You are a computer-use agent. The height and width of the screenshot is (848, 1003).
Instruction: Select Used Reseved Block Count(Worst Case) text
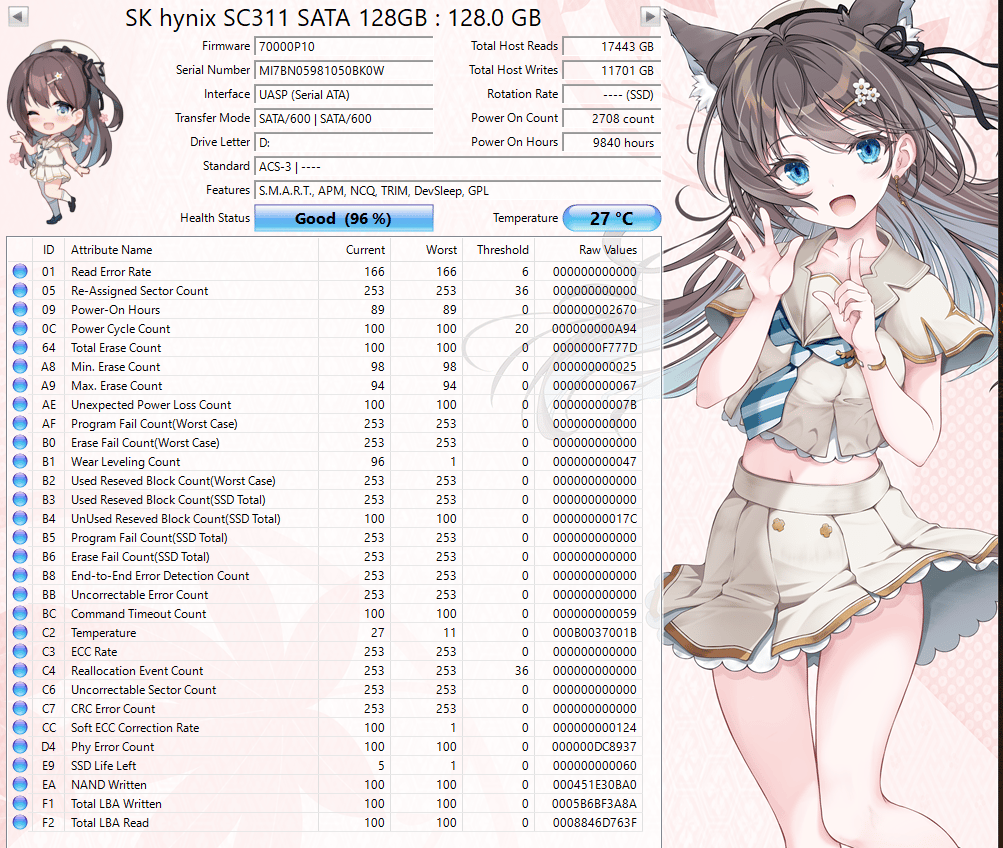[x=173, y=480]
